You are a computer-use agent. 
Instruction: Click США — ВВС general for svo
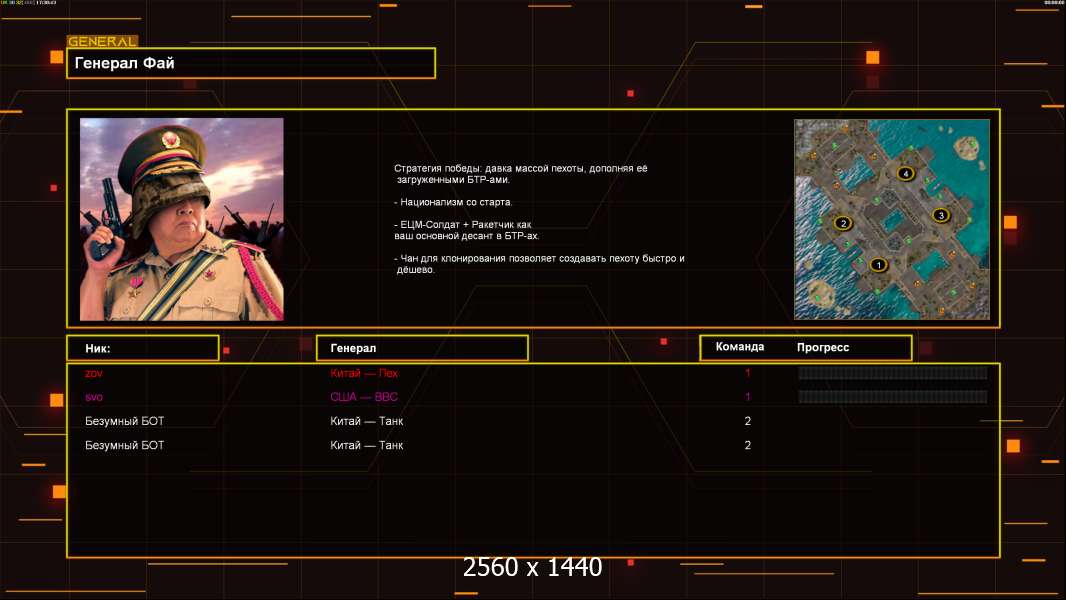click(x=364, y=397)
